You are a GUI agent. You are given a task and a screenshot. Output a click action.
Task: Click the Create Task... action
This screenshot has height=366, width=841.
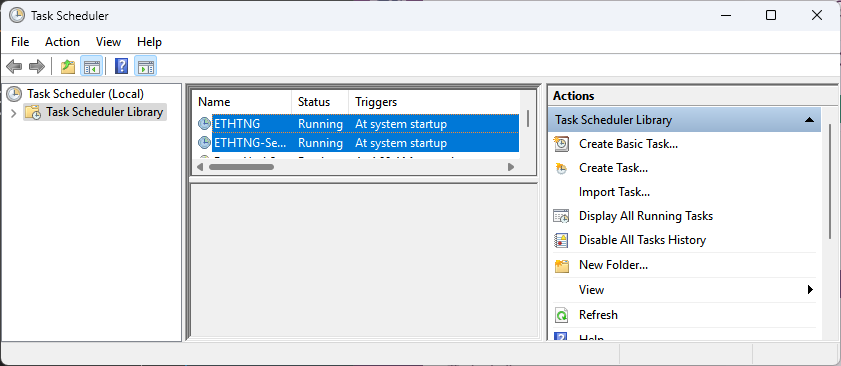pos(614,168)
